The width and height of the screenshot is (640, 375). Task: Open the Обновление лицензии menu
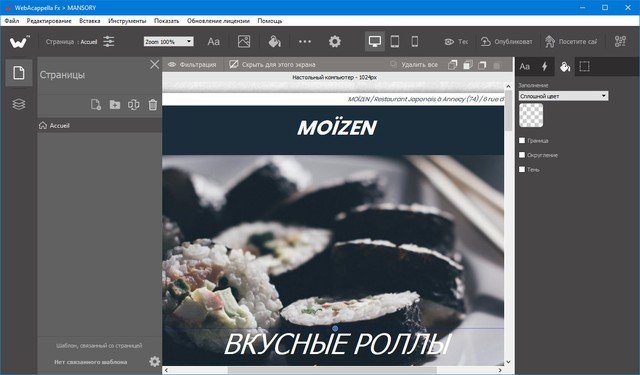(218, 21)
